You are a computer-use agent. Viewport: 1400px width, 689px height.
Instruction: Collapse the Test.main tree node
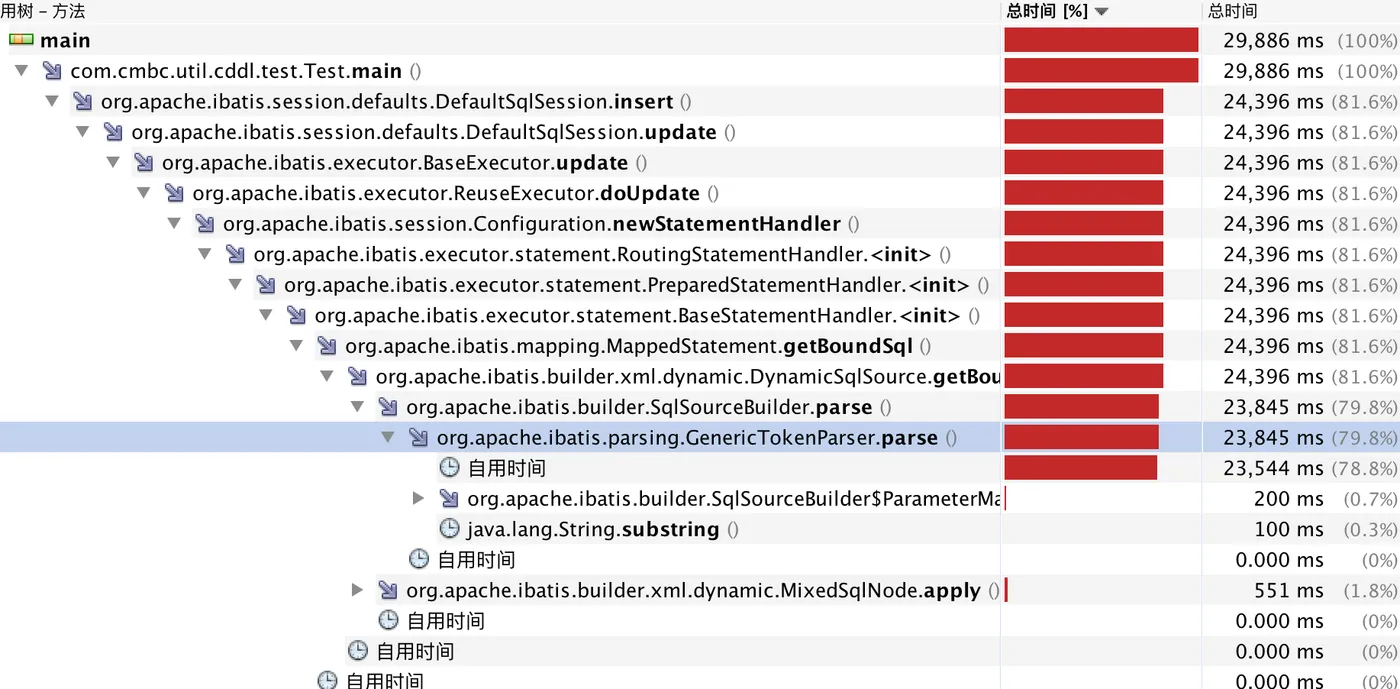coord(21,71)
